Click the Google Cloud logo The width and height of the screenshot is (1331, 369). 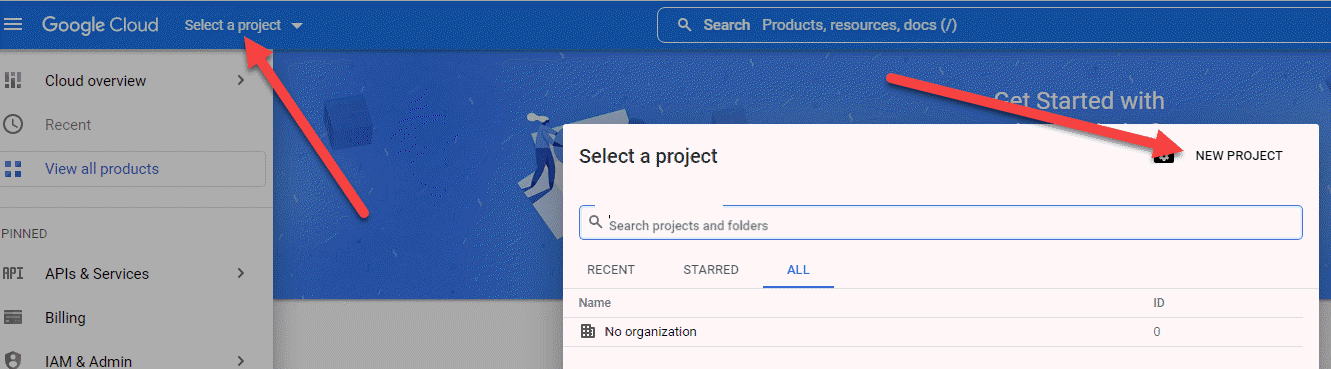[100, 25]
